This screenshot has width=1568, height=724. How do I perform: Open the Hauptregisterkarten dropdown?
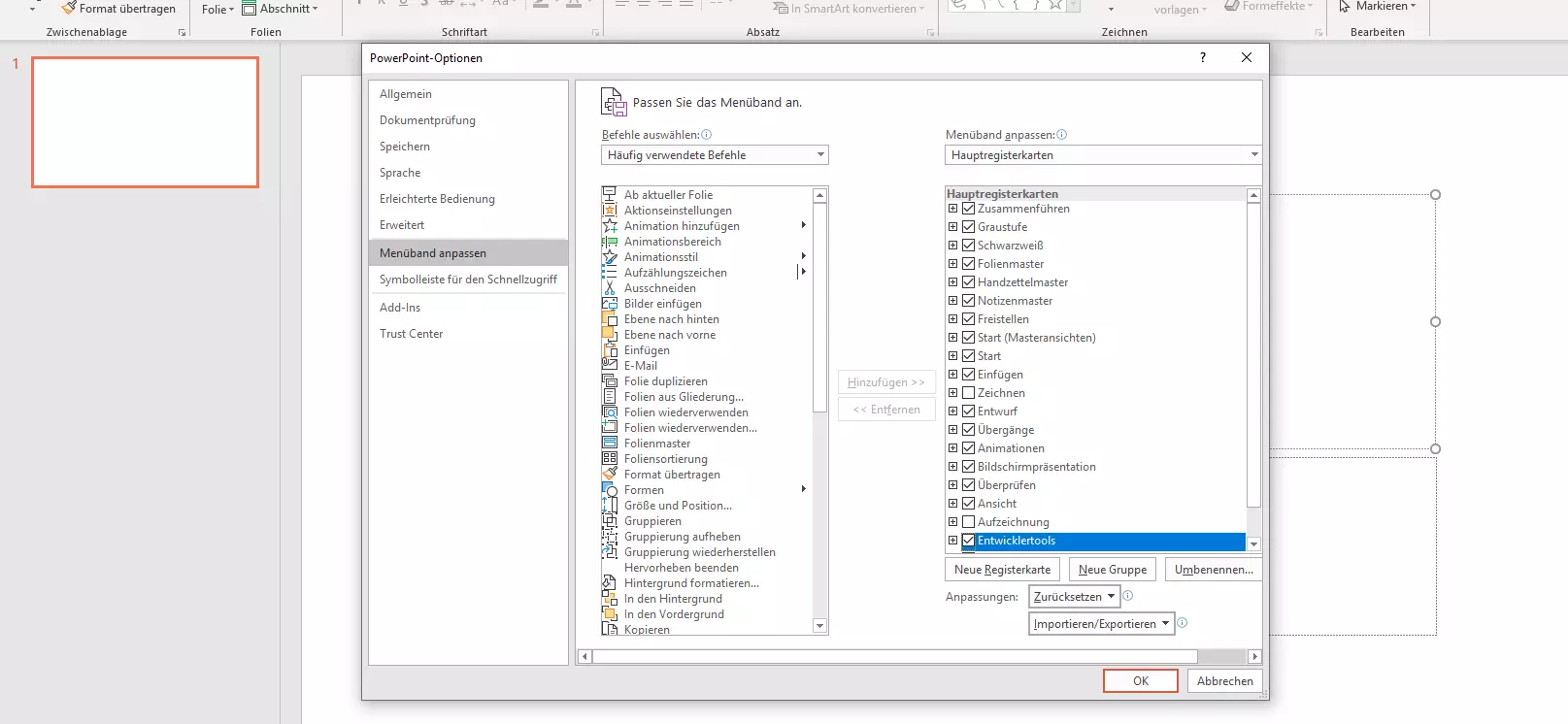click(x=1103, y=155)
